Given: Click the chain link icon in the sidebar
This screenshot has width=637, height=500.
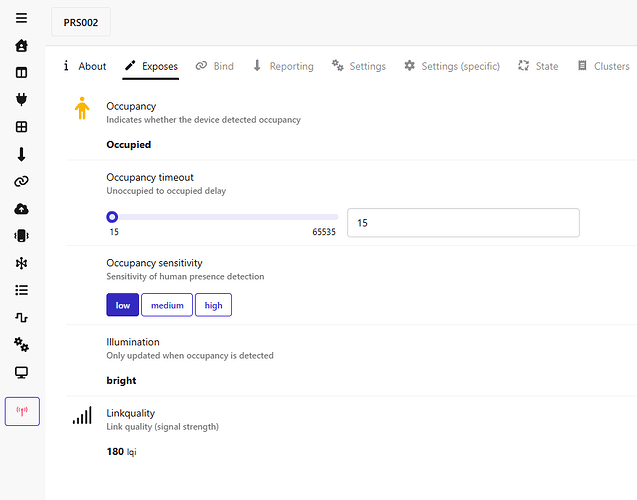Looking at the screenshot, I should 21,181.
